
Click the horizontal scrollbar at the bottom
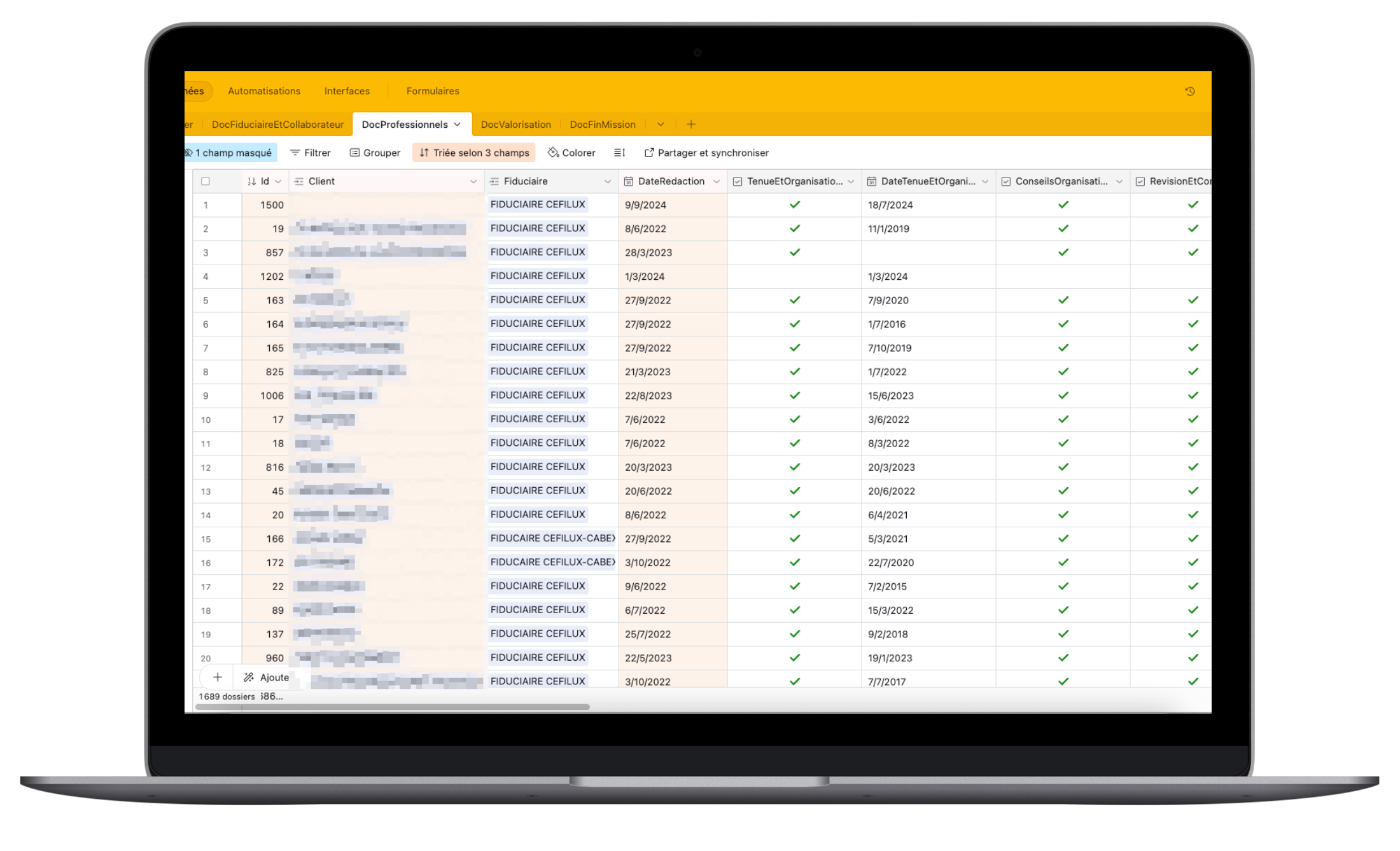click(x=392, y=707)
